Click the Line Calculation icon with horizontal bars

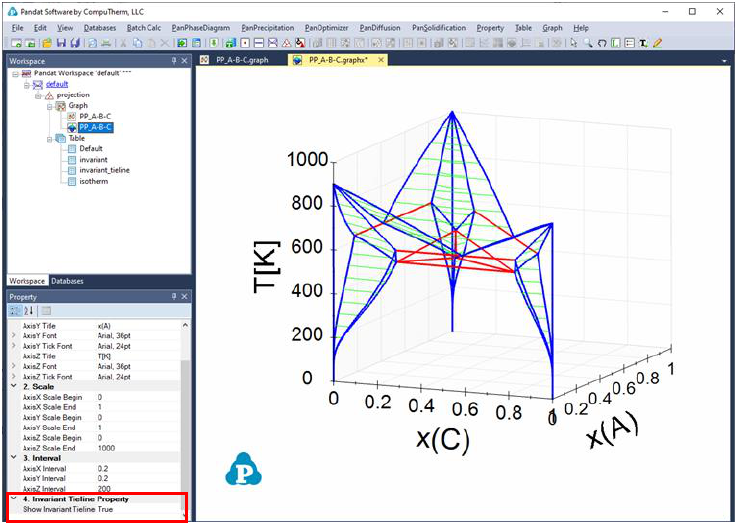coord(259,43)
